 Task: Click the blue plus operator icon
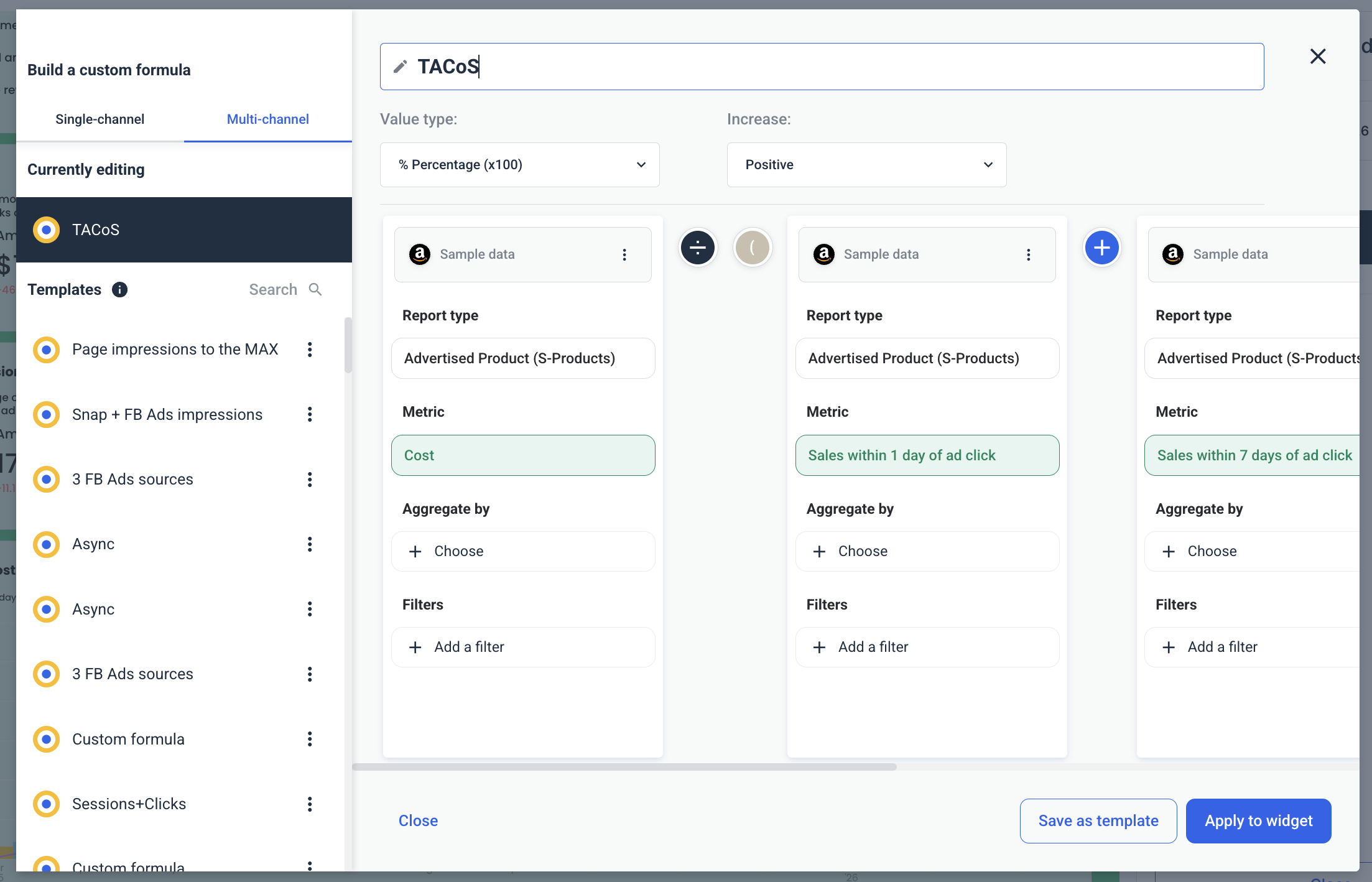coord(1101,248)
